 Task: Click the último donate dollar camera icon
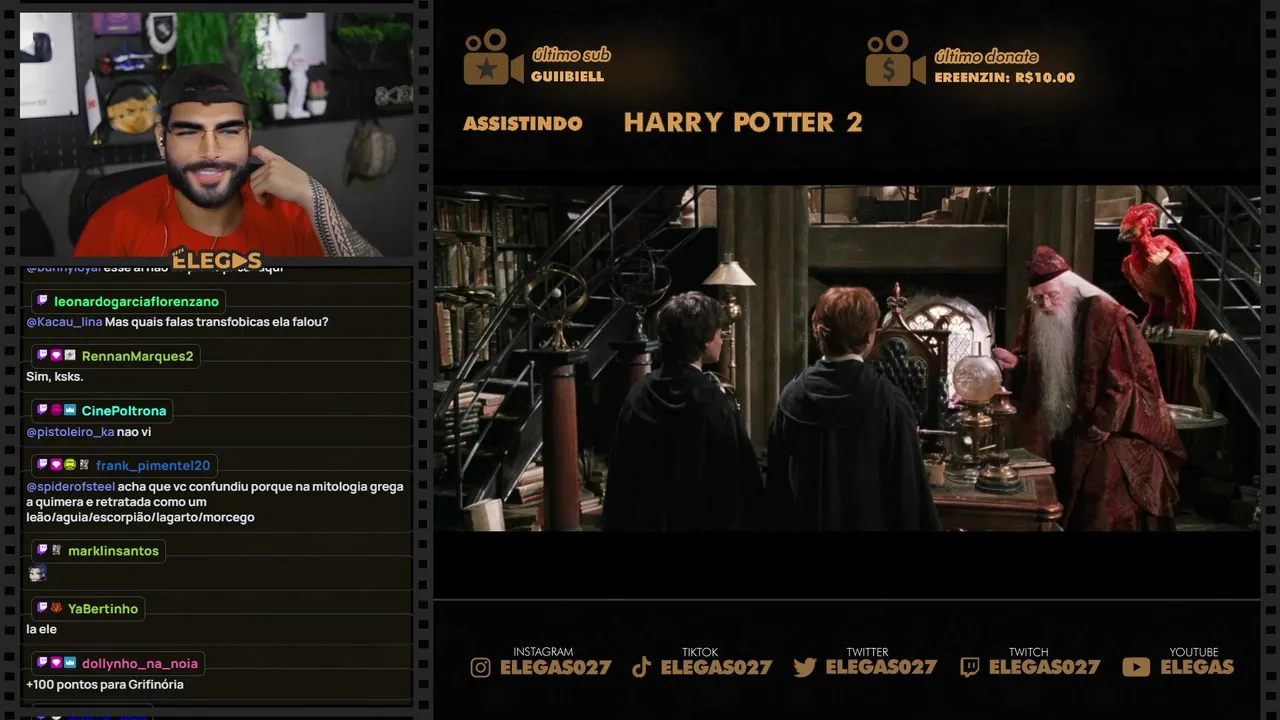coord(895,58)
